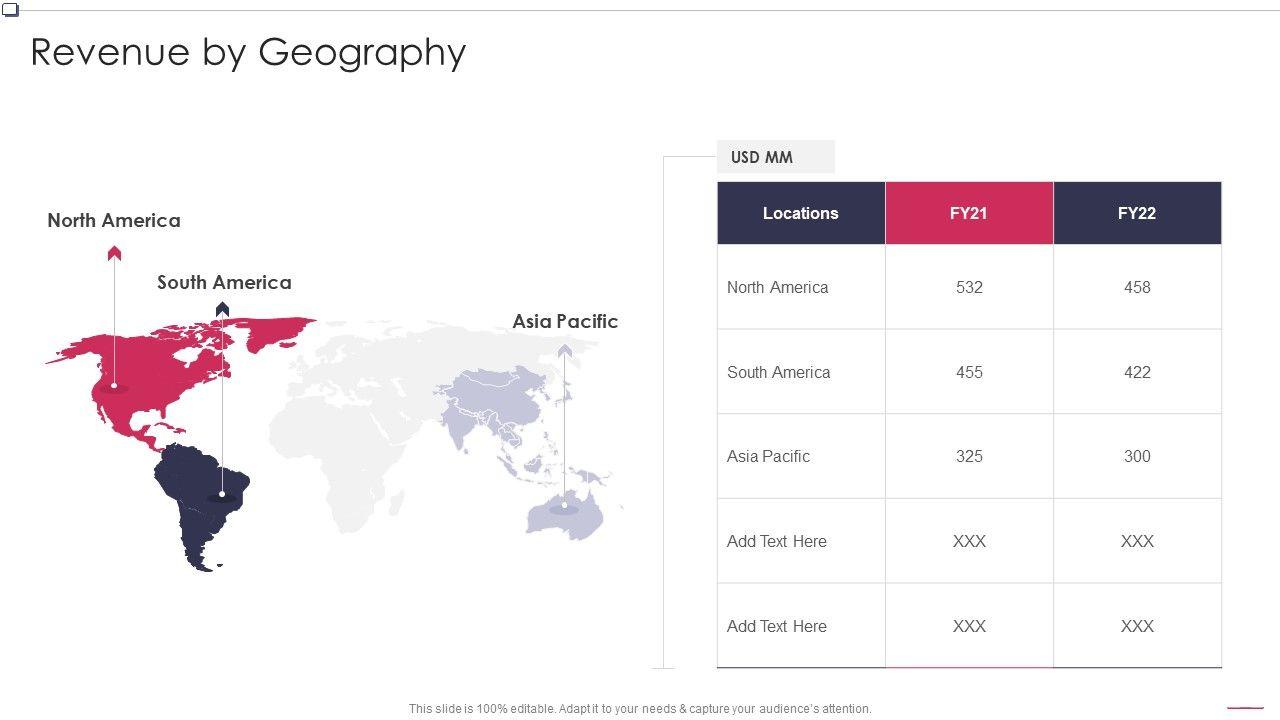The image size is (1280, 720).
Task: Click the Revenue by Geography title
Action: (248, 52)
